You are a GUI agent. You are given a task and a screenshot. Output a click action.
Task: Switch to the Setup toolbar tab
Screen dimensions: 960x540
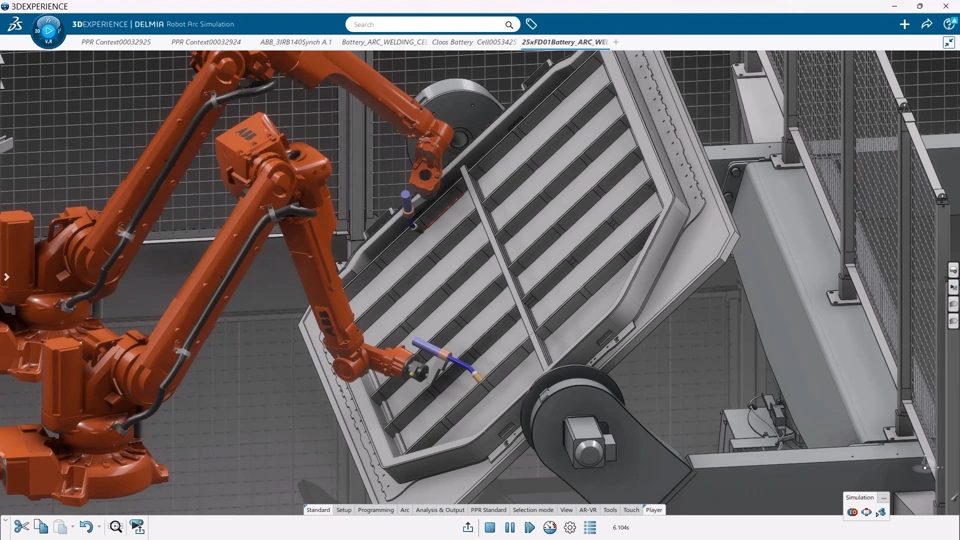[343, 510]
